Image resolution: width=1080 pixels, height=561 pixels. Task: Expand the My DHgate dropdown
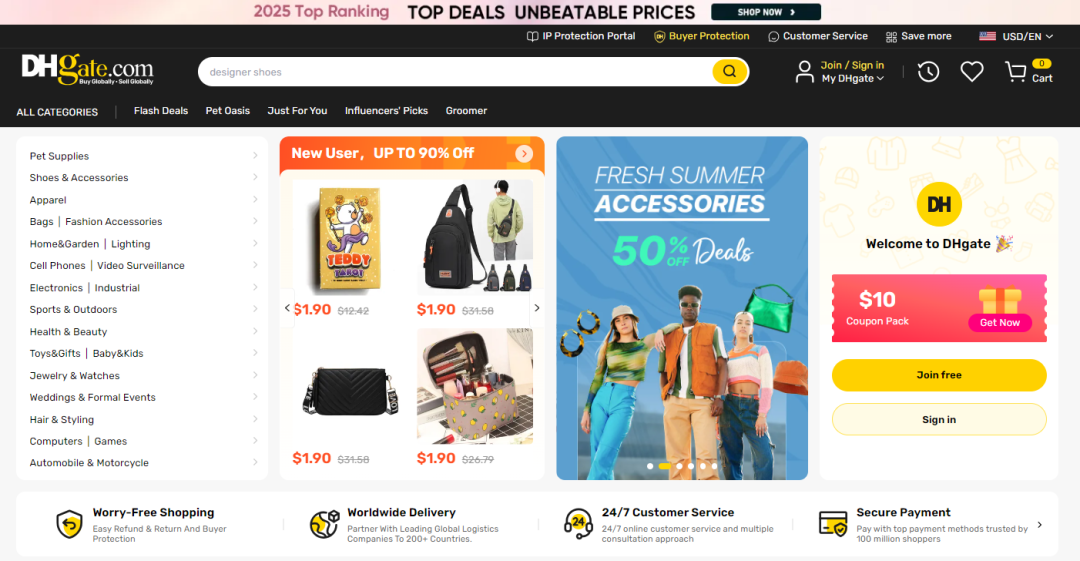tap(852, 79)
